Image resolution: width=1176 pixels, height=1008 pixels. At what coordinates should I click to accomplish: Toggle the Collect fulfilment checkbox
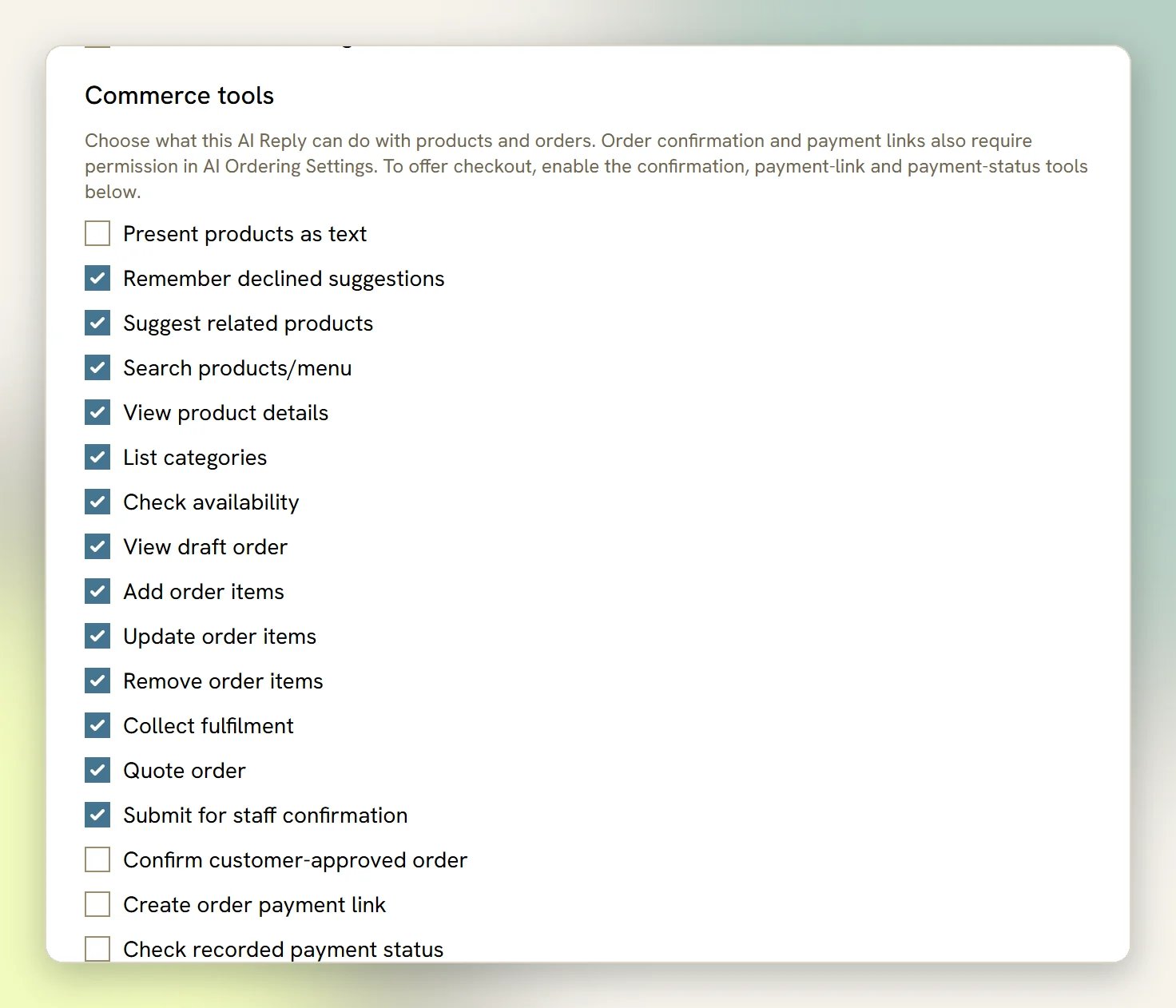[x=97, y=726]
